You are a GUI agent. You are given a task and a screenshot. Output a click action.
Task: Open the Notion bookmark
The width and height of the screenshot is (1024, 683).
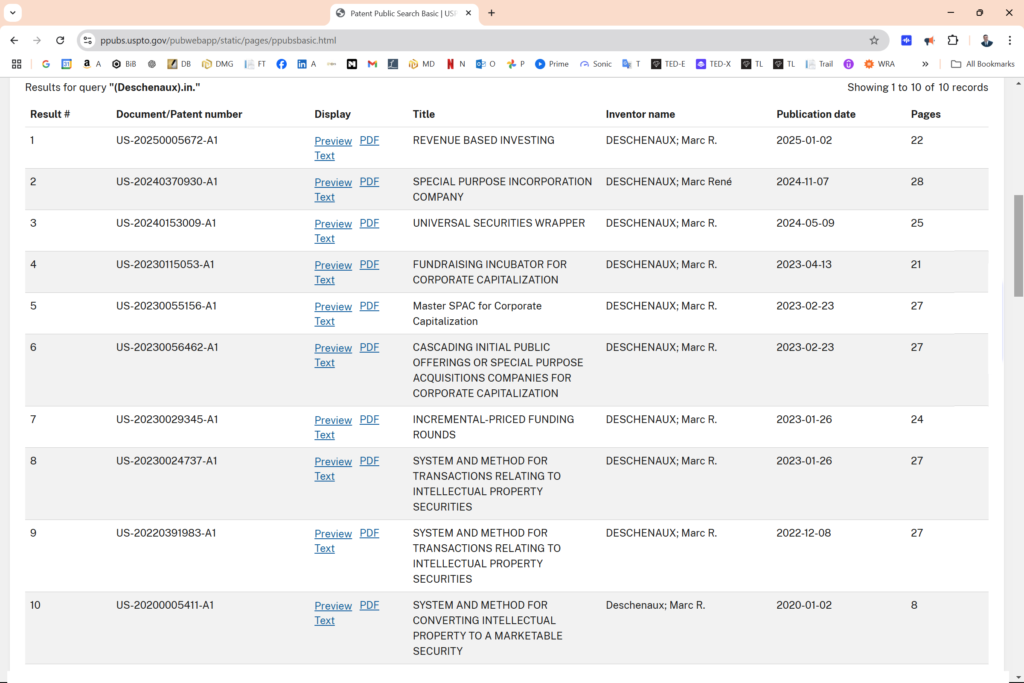coord(352,64)
